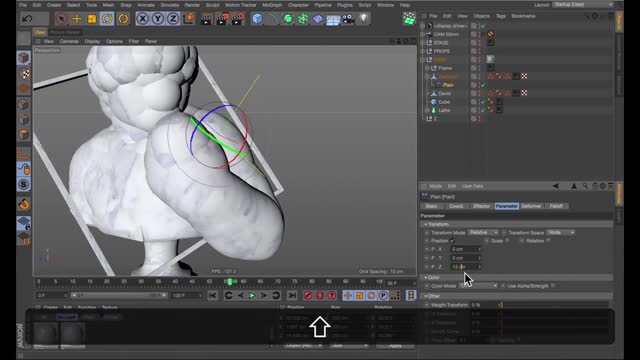
Task: Click the record active objects button
Action: pyautogui.click(x=308, y=296)
